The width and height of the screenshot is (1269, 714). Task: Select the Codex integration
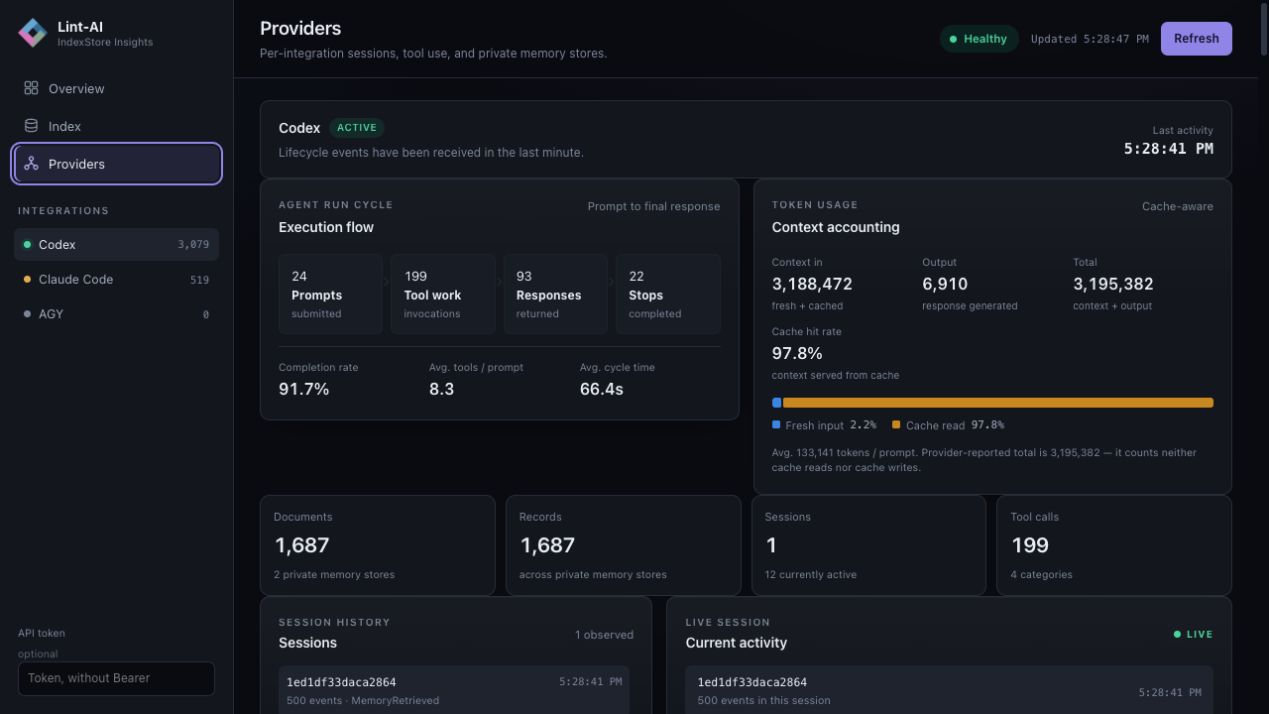pyautogui.click(x=117, y=245)
